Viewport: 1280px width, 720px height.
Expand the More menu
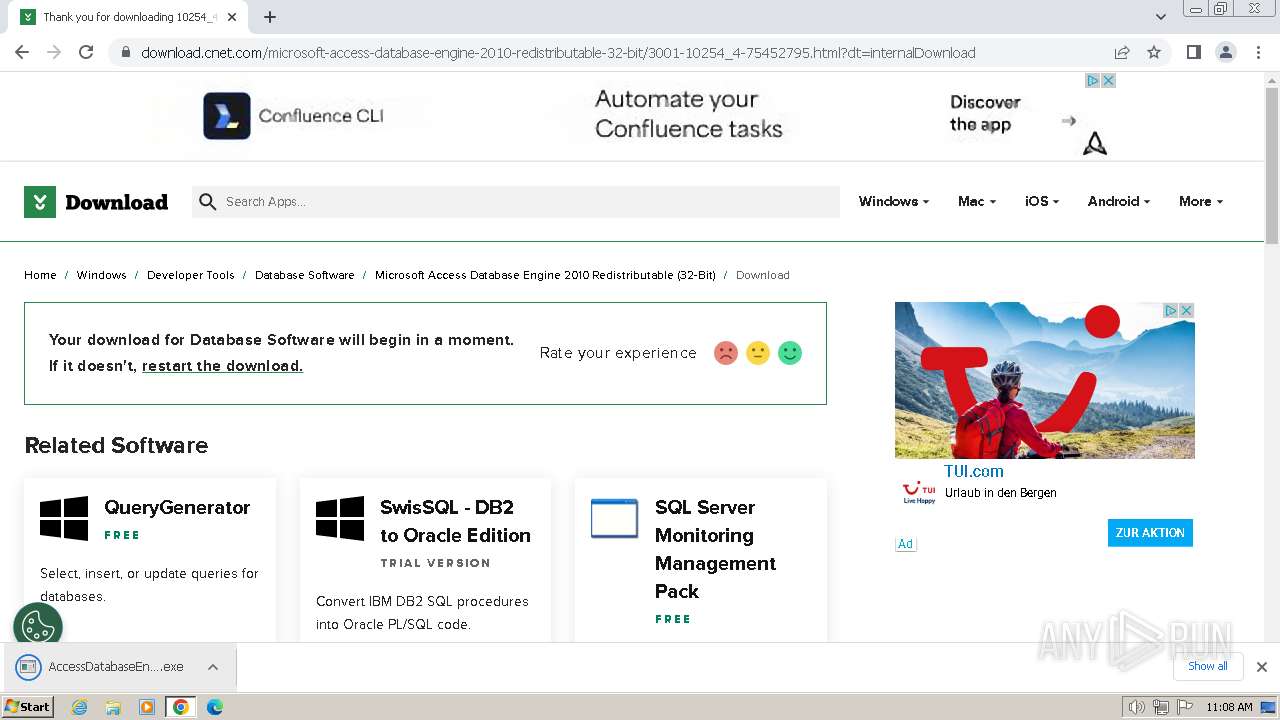coord(1200,201)
